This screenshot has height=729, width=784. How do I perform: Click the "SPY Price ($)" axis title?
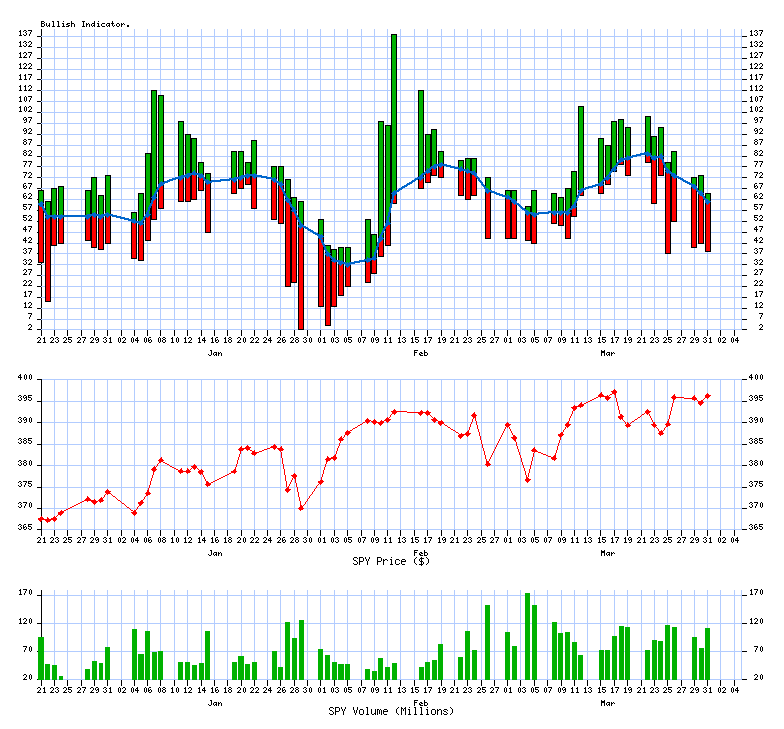tap(391, 561)
